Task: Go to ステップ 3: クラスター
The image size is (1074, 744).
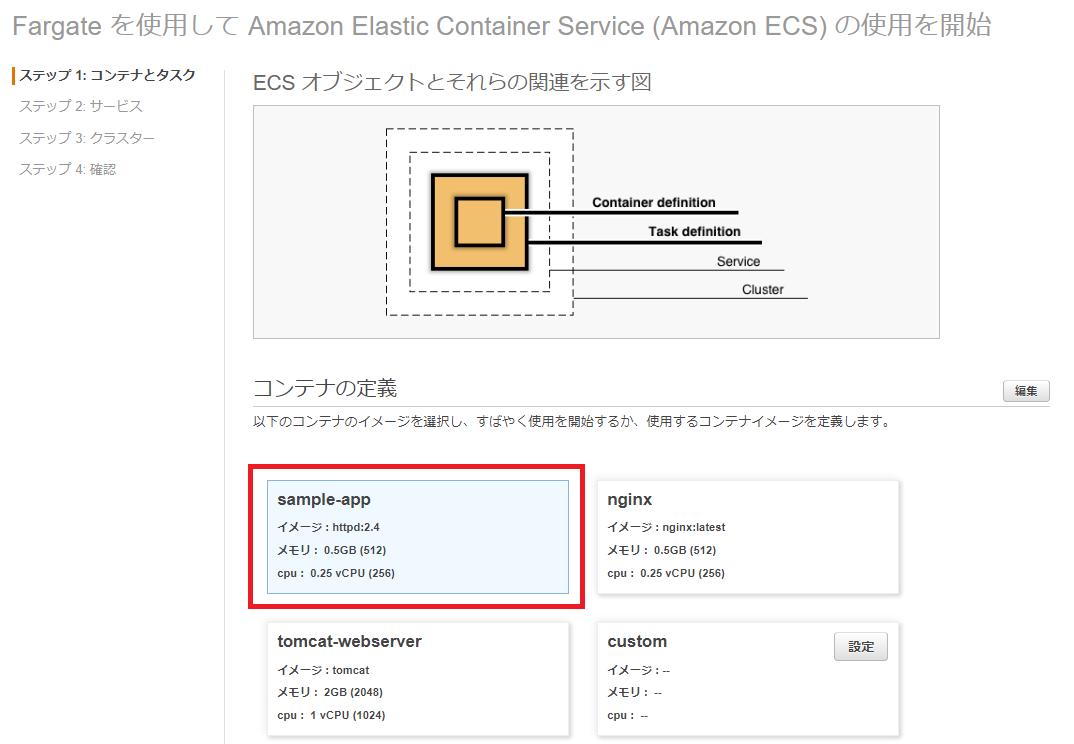Action: [87, 138]
